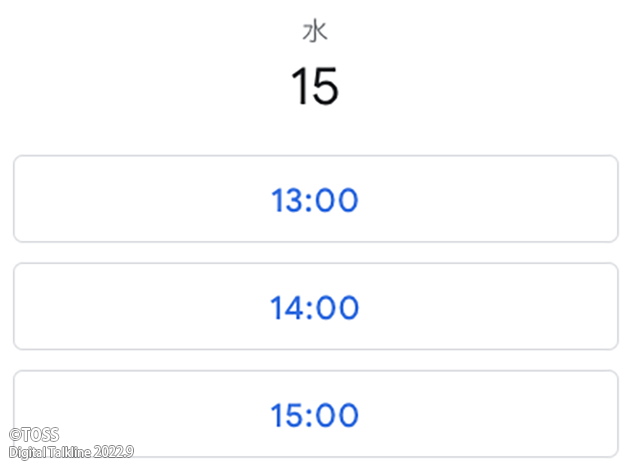This screenshot has height=466, width=640.
Task: Choose the 14:00 time slot
Action: (x=315, y=307)
